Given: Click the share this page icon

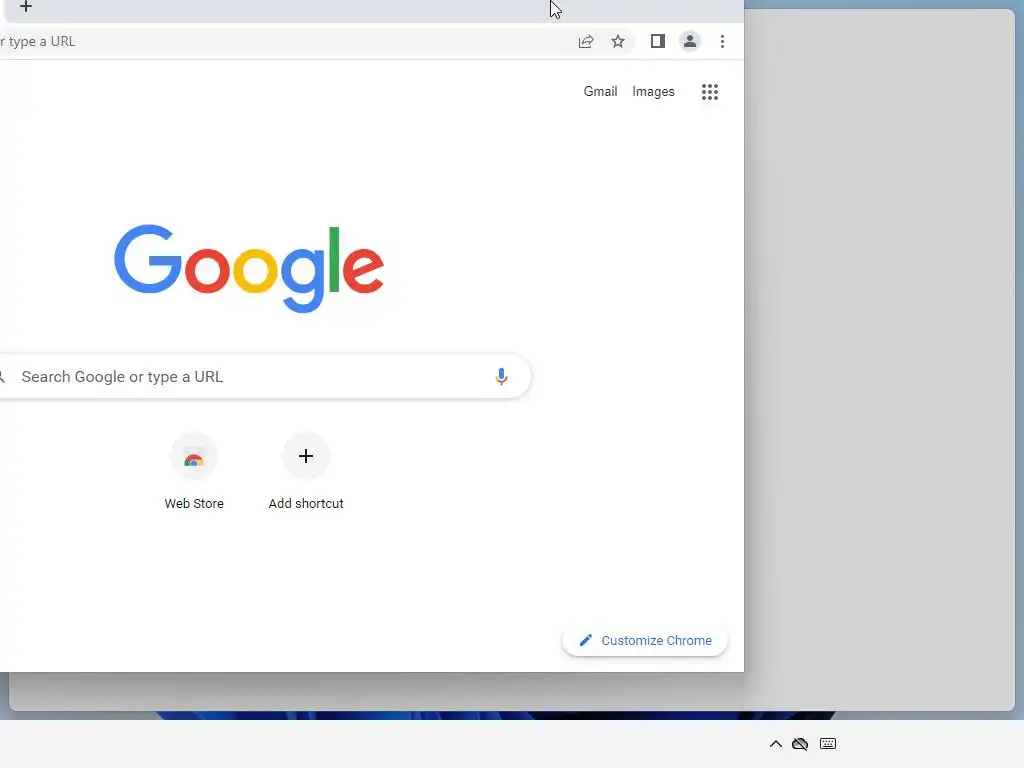Looking at the screenshot, I should point(586,42).
